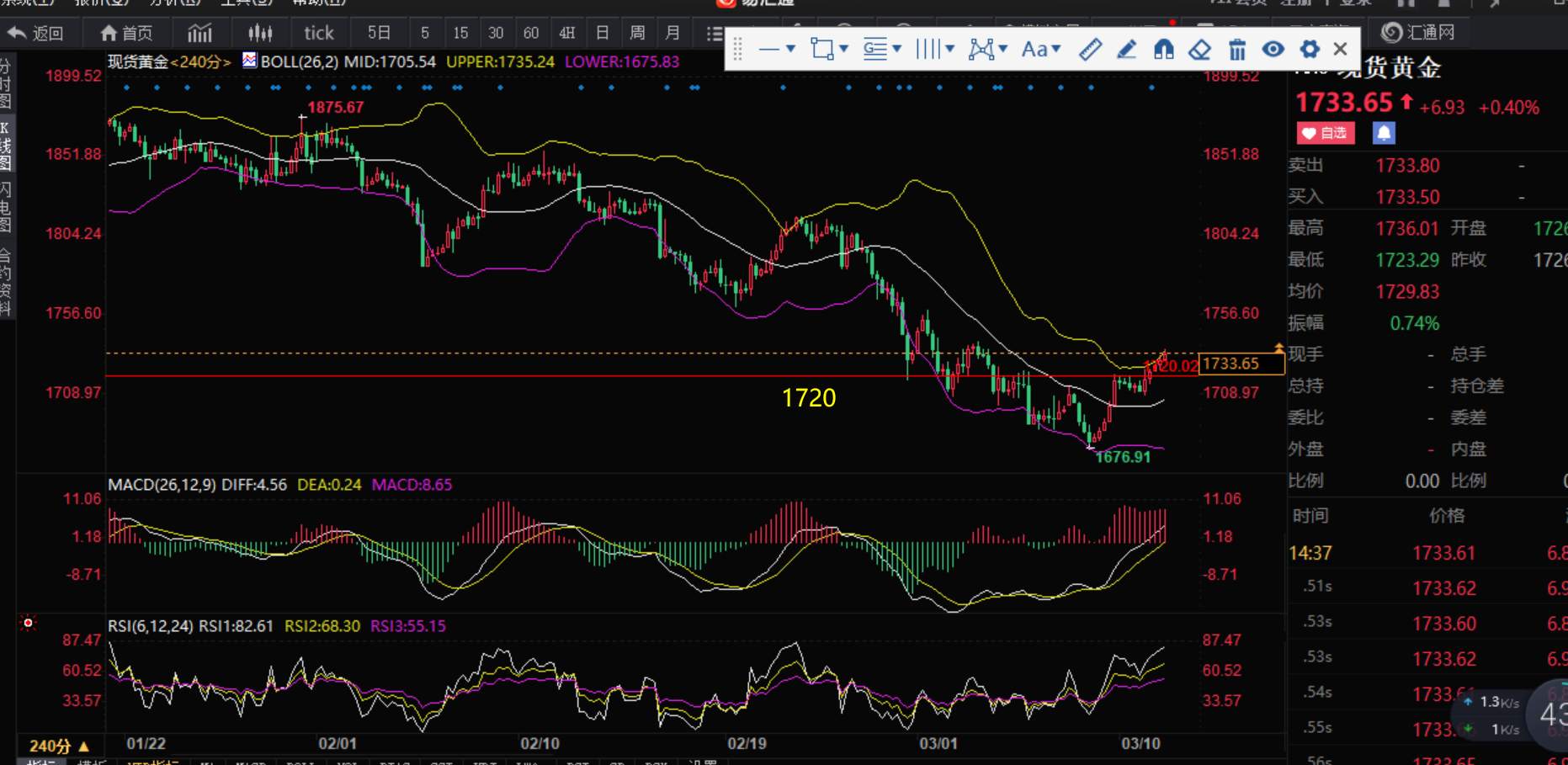Click the LOWER:1675.83 Bollinger value

622,61
